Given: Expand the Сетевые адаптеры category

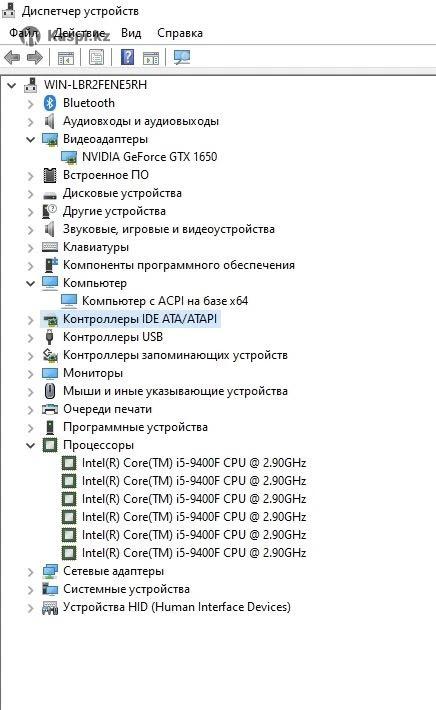Looking at the screenshot, I should [x=30, y=572].
